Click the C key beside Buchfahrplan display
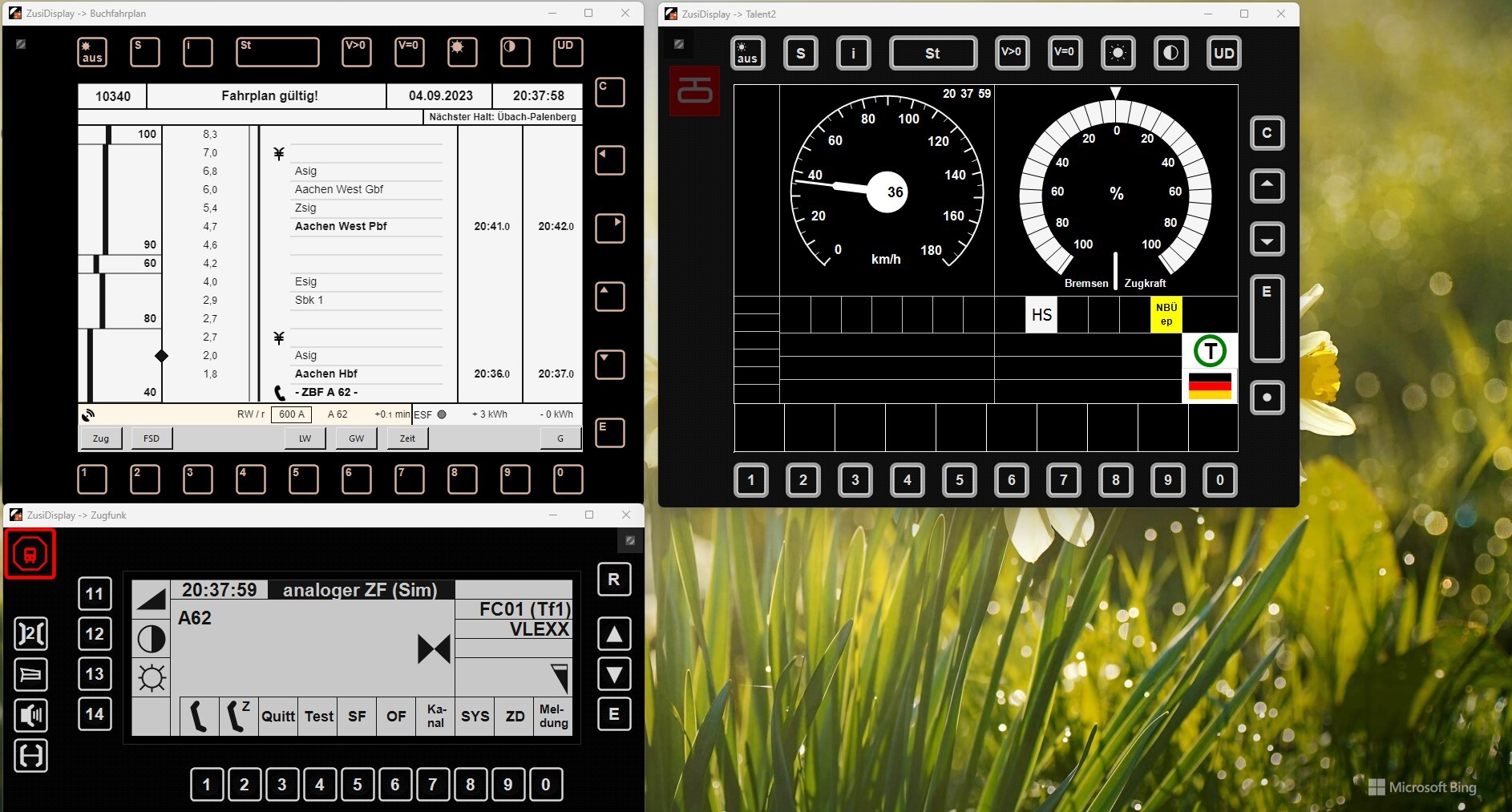 (x=610, y=92)
